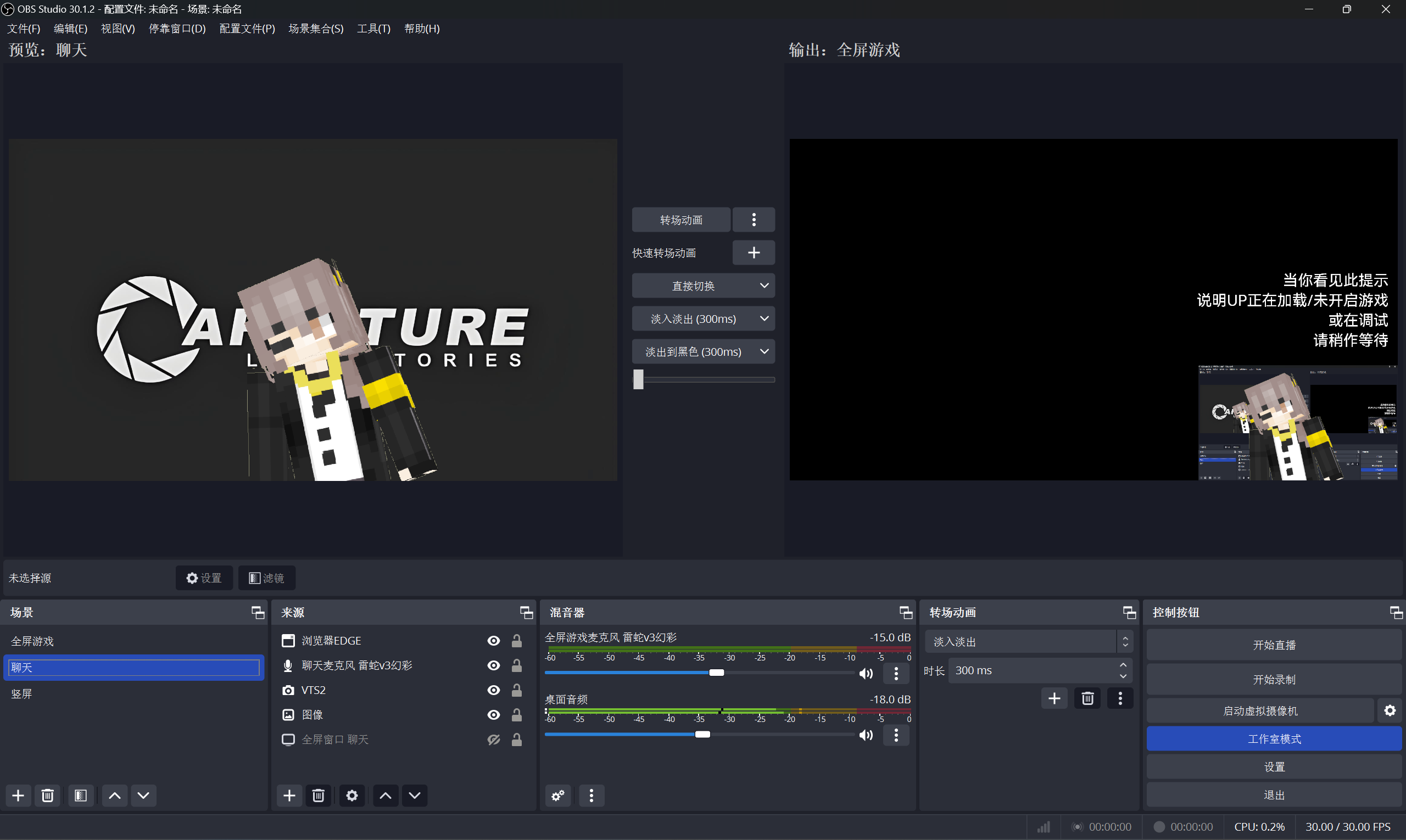This screenshot has width=1406, height=840.
Task: Open 淡入淡出 transition type combo box
Action: pos(1028,642)
